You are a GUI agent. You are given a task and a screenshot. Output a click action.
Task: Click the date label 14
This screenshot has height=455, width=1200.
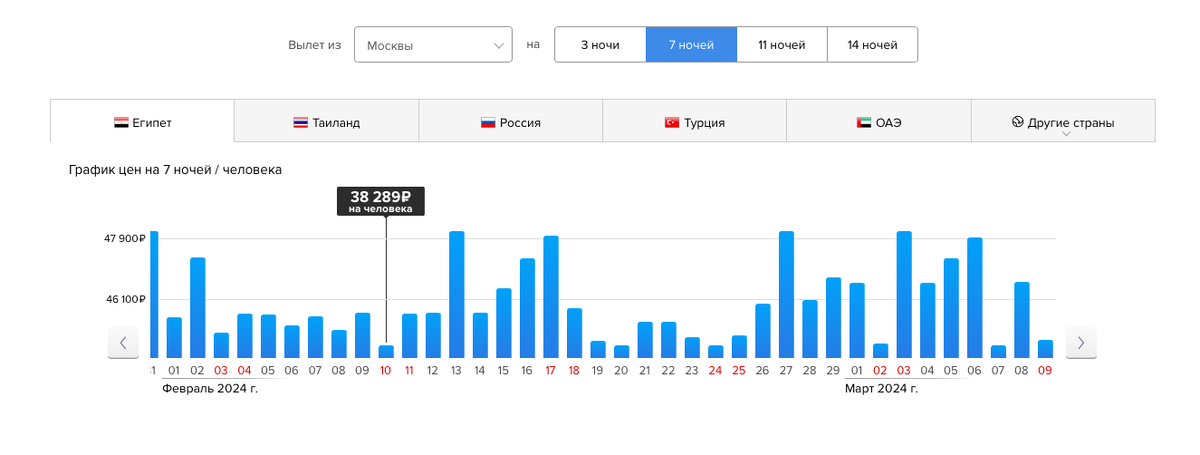[480, 370]
